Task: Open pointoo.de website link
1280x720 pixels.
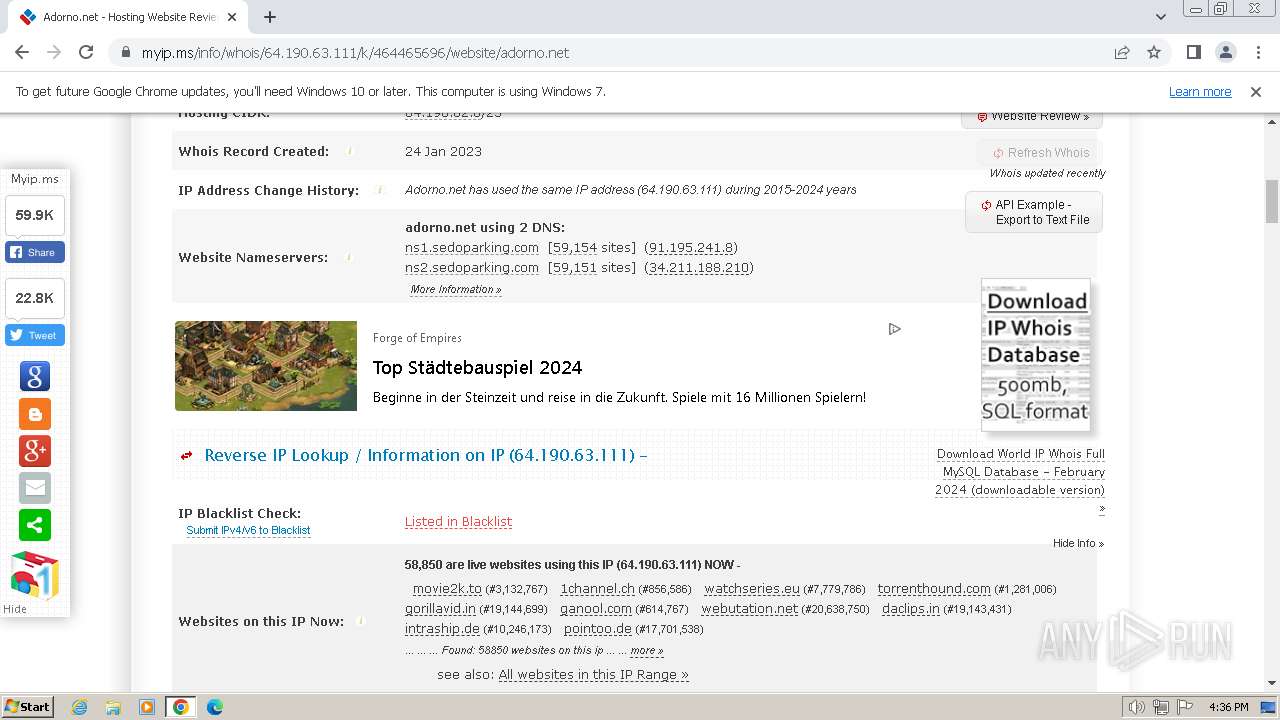Action: 598,629
